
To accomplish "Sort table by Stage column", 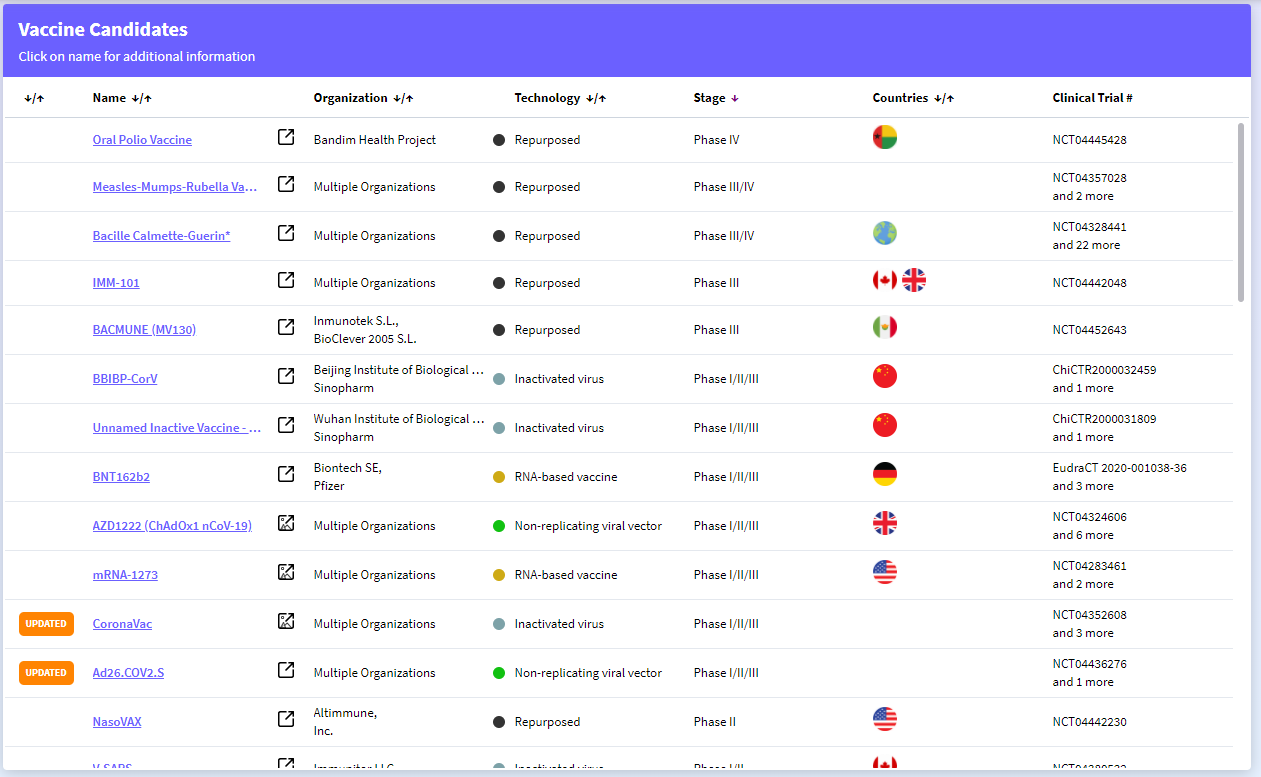I will coord(716,98).
